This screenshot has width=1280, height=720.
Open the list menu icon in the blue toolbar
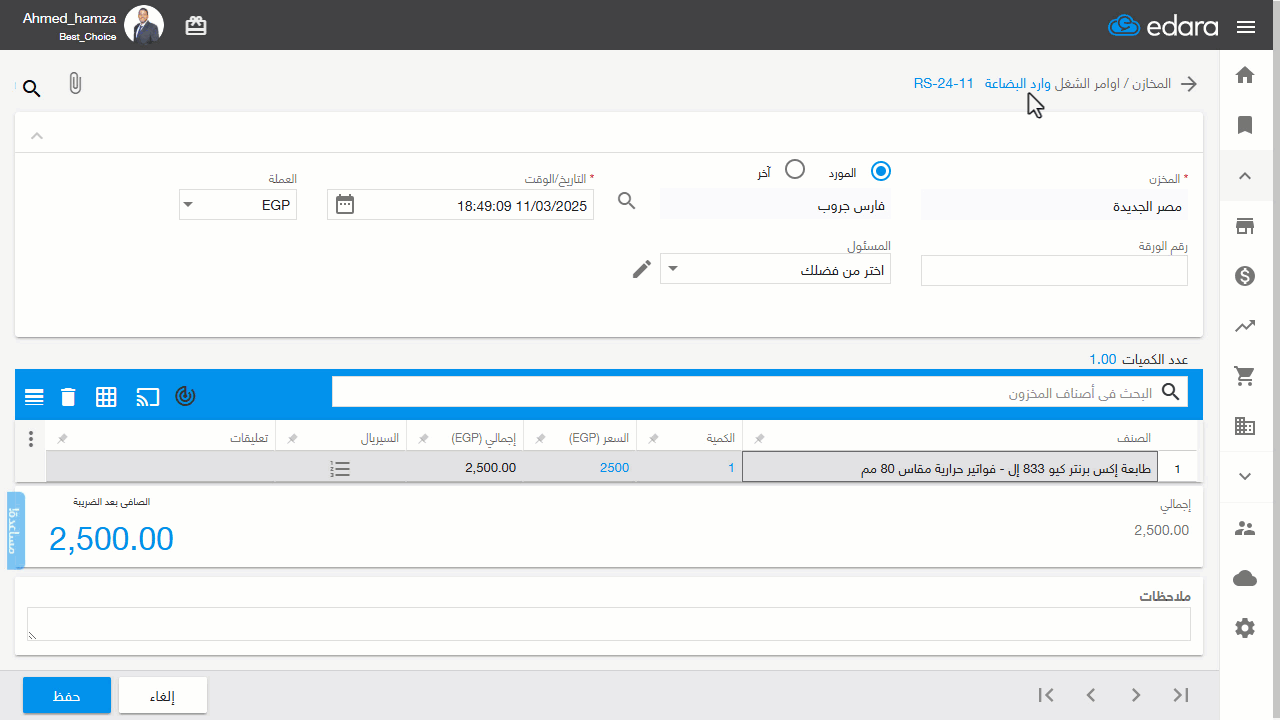(34, 397)
